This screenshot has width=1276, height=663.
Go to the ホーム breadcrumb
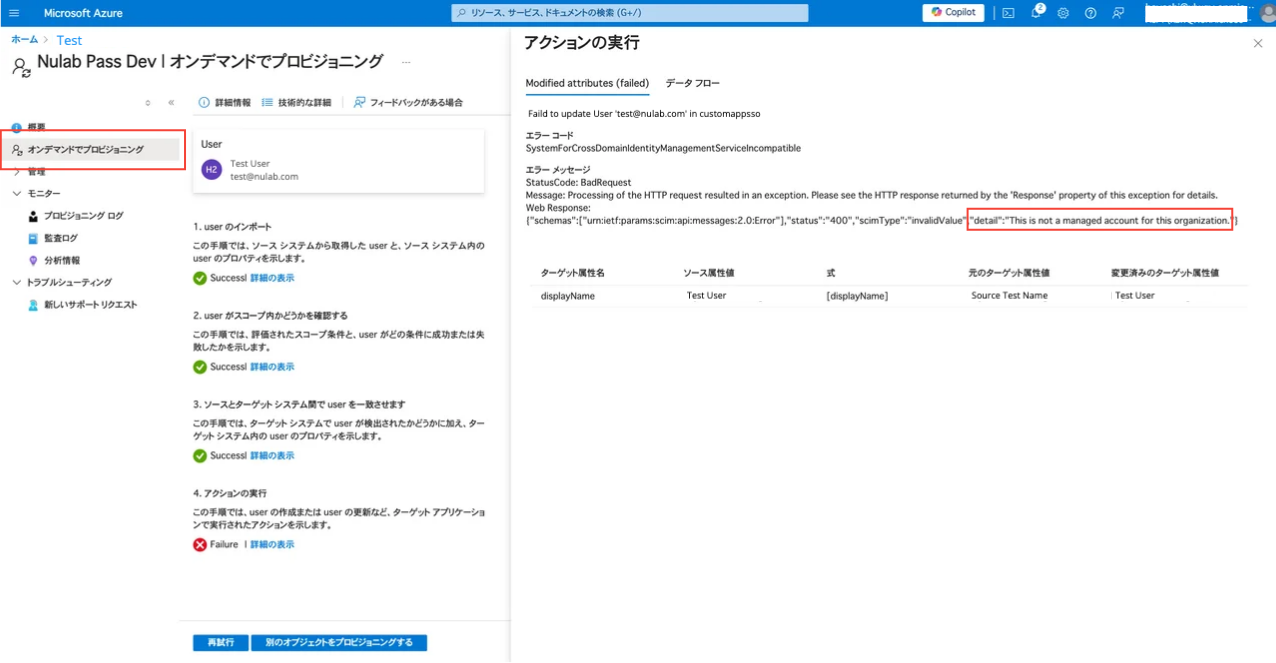point(24,40)
